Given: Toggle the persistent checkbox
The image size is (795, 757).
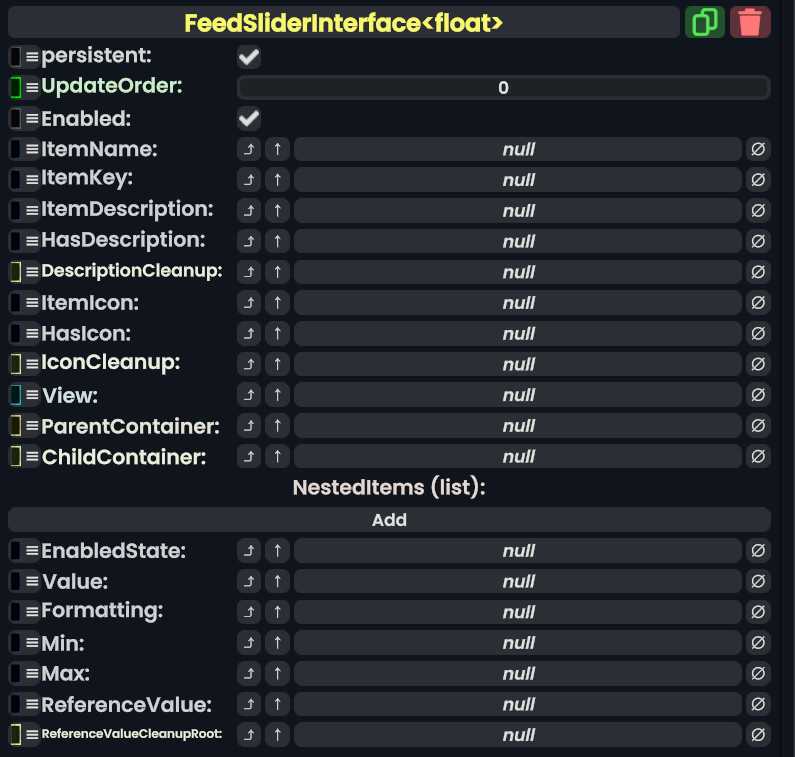Looking at the screenshot, I should 249,57.
